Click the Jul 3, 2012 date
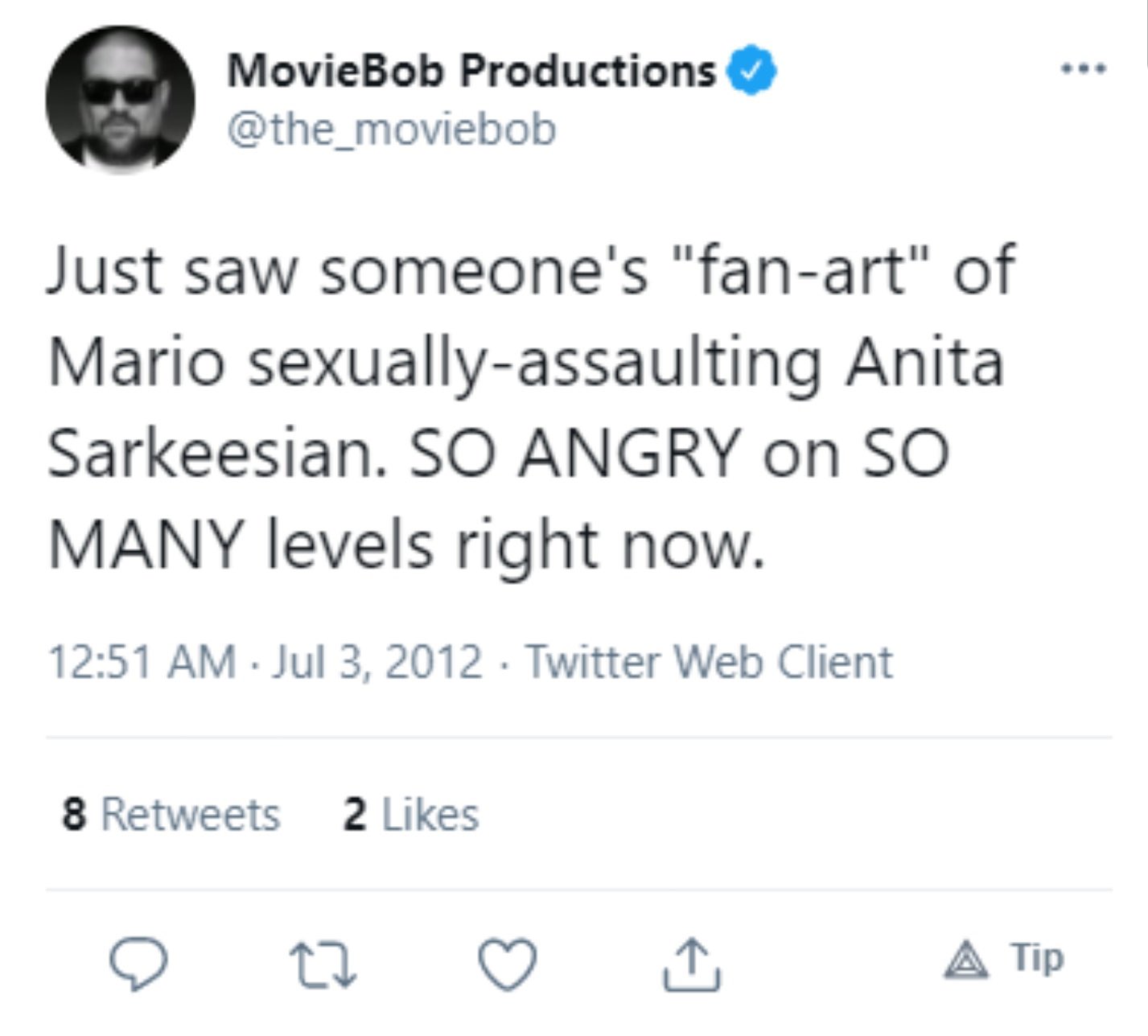The width and height of the screenshot is (1148, 1036). pos(377,662)
